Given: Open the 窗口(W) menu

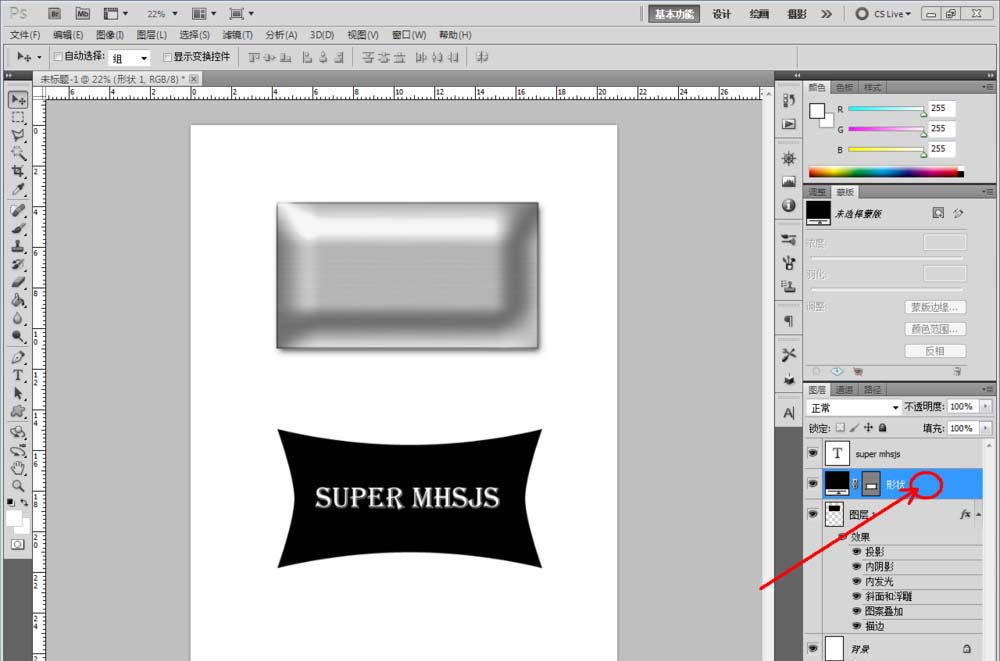Looking at the screenshot, I should (x=409, y=35).
